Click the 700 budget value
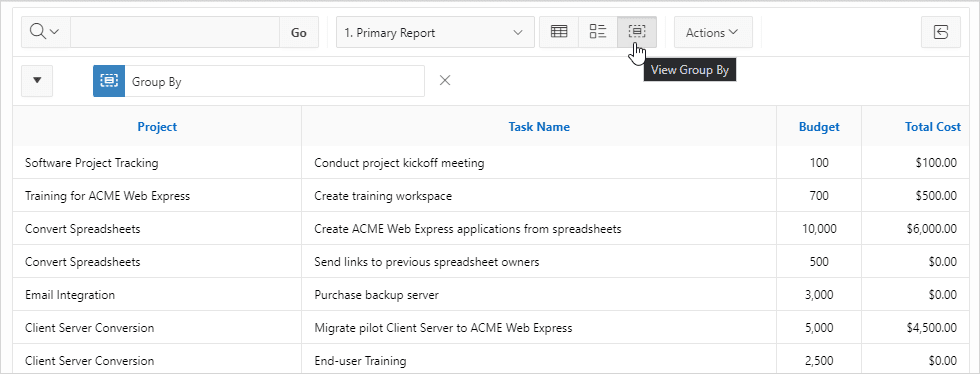Screen dimensions: 980x374 [819, 196]
